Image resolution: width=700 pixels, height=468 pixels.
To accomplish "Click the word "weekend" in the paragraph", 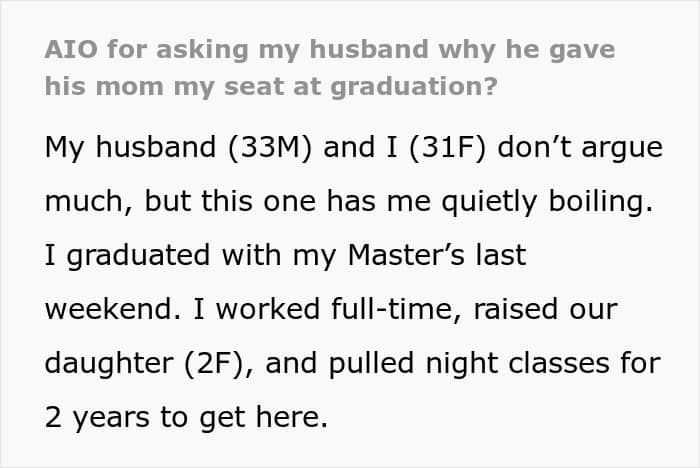I will [x=110, y=309].
